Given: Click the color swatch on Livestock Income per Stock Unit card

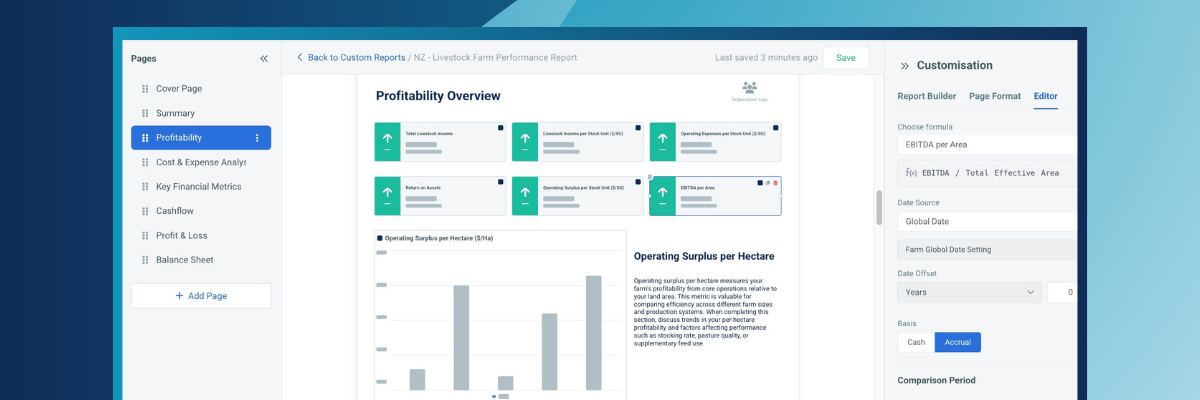Looking at the screenshot, I should (x=638, y=128).
